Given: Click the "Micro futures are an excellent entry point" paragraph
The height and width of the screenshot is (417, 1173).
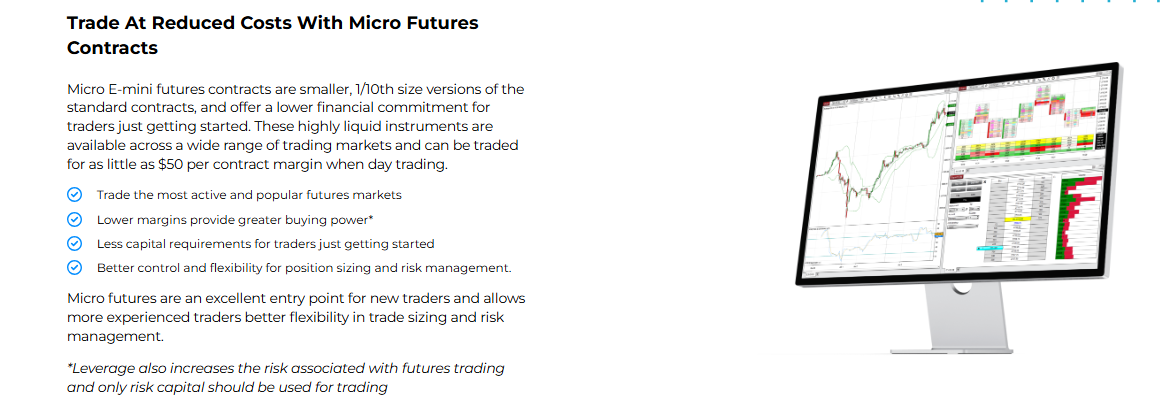Looking at the screenshot, I should [x=296, y=317].
